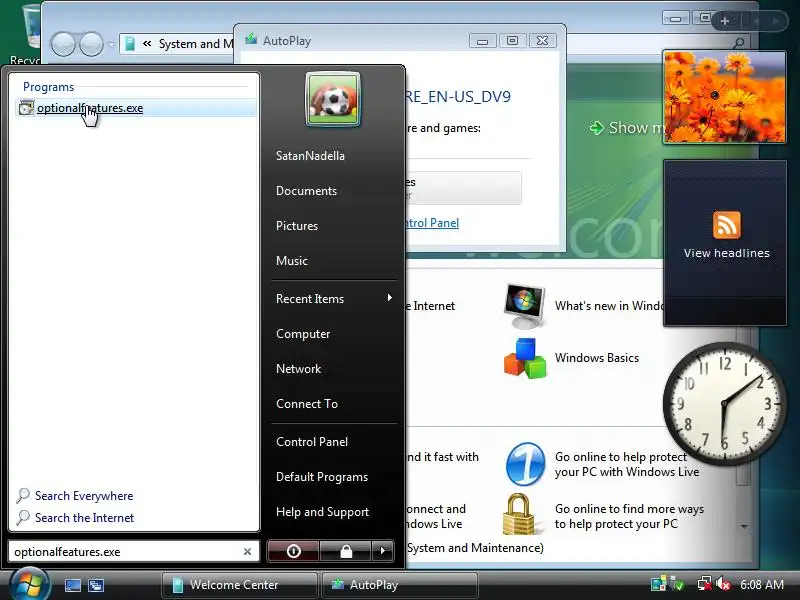Click AutoPlay window title icon
This screenshot has width=800, height=600.
click(251, 39)
